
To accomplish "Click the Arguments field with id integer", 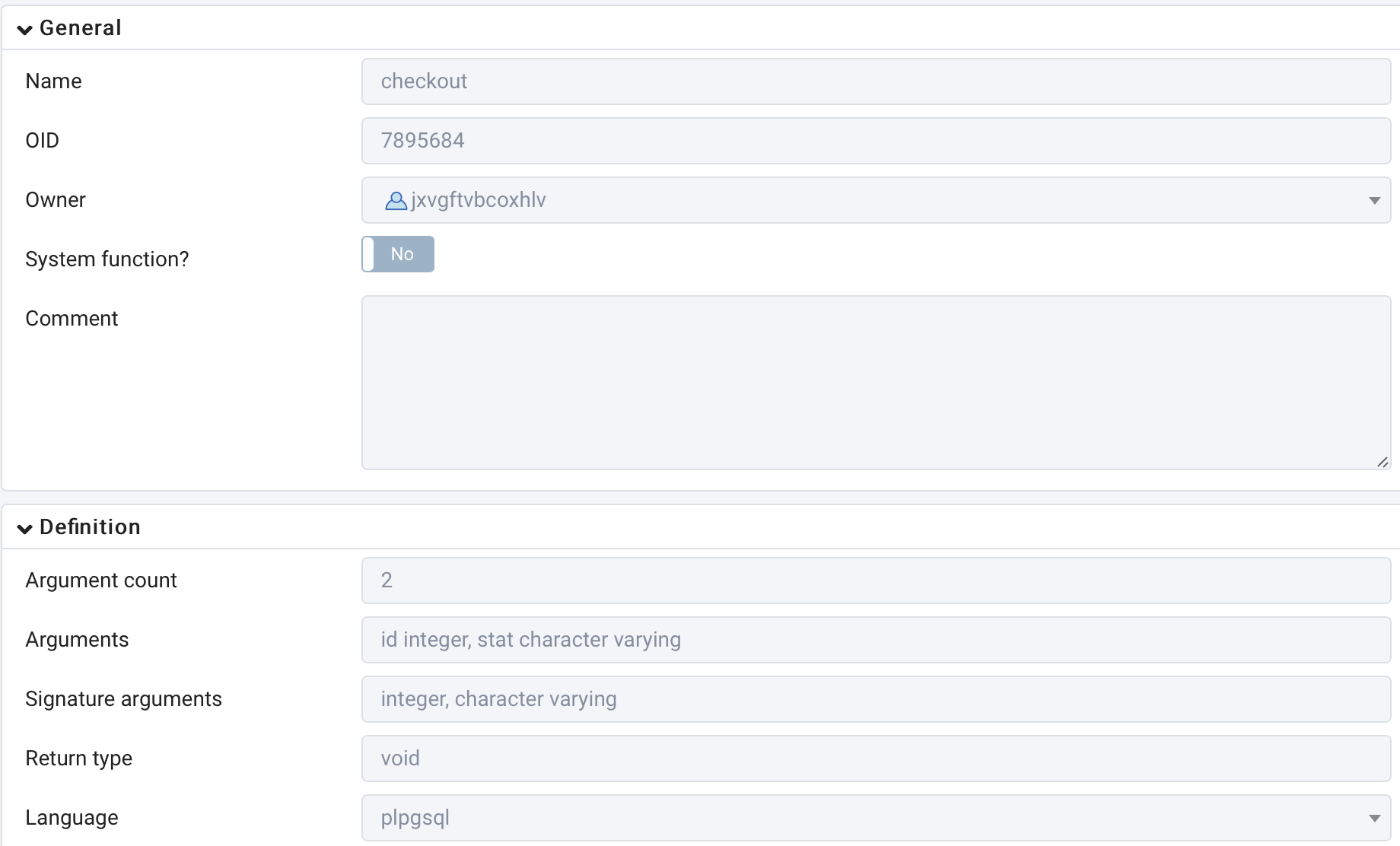I will click(x=876, y=640).
